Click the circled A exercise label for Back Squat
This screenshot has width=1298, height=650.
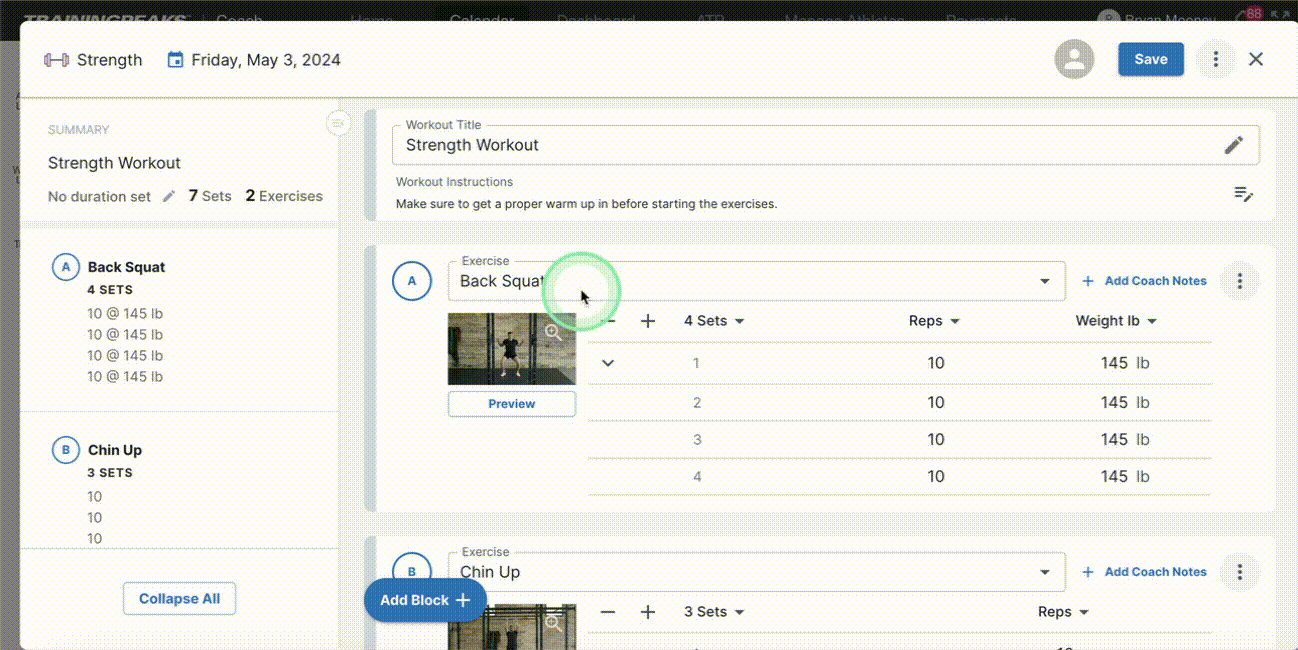click(412, 281)
